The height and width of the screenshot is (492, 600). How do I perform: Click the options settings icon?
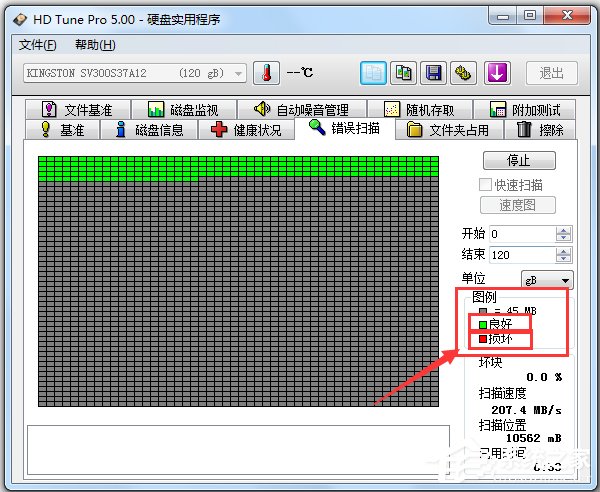(x=464, y=73)
